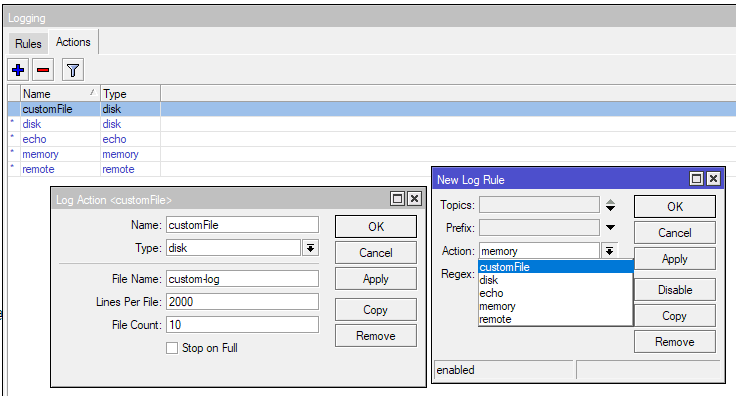736x396 pixels.
Task: Click the Name field in Log Action
Action: pos(242,225)
